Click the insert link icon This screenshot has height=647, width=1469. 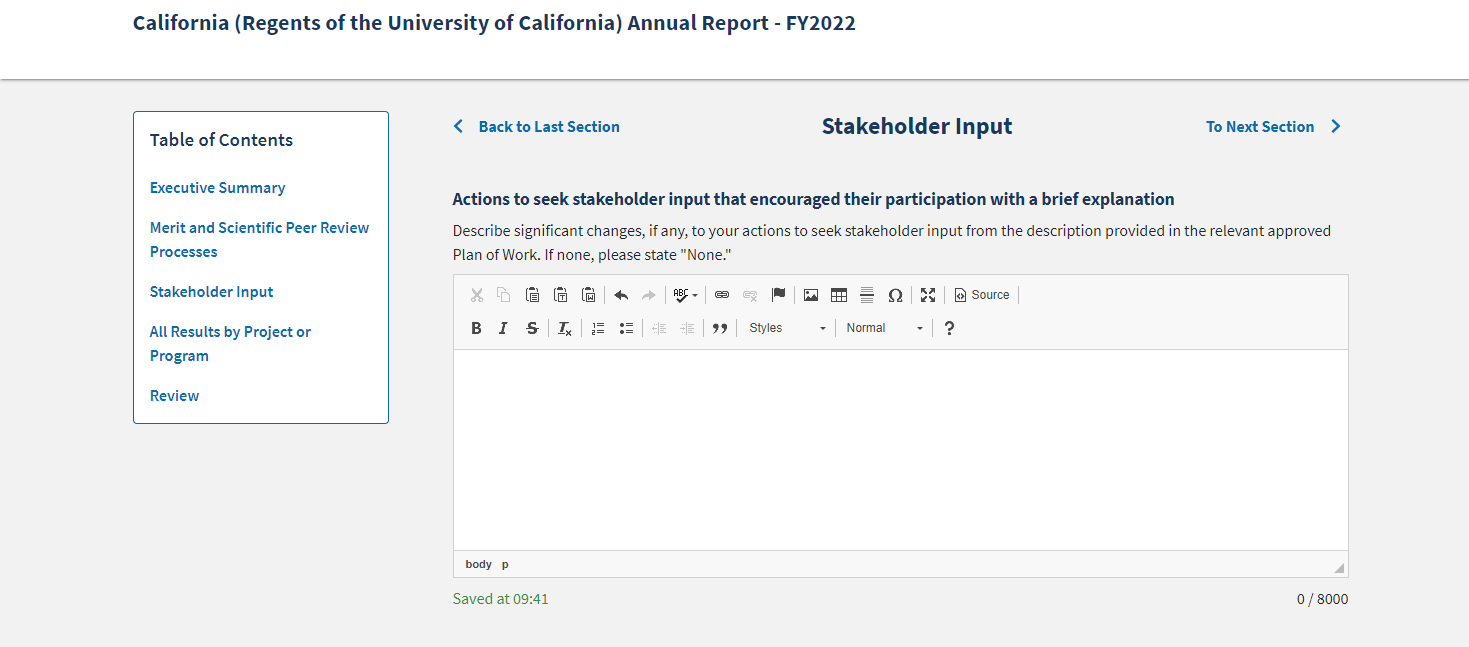click(x=722, y=295)
